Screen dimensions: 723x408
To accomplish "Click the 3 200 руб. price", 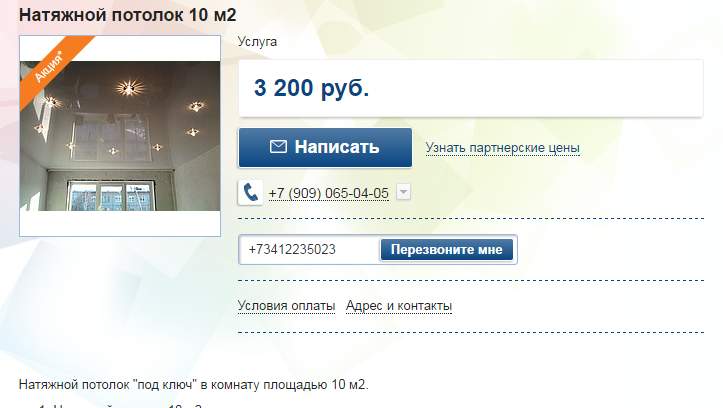I will (x=312, y=88).
